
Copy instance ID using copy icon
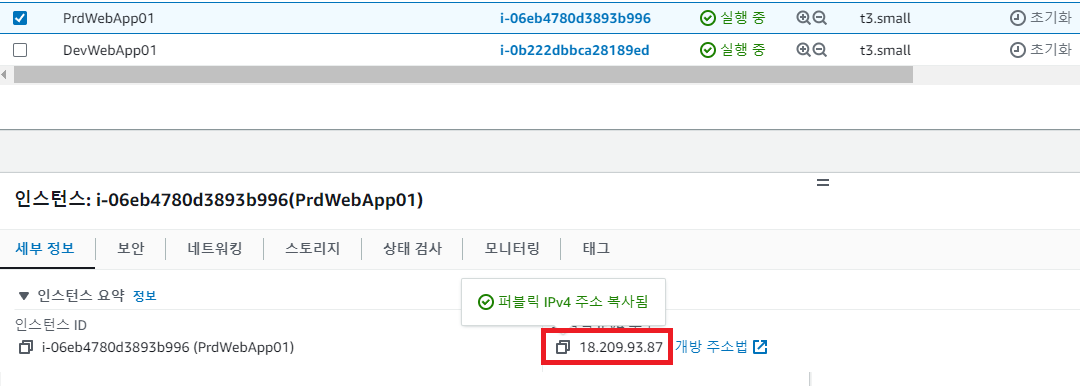coord(26,347)
